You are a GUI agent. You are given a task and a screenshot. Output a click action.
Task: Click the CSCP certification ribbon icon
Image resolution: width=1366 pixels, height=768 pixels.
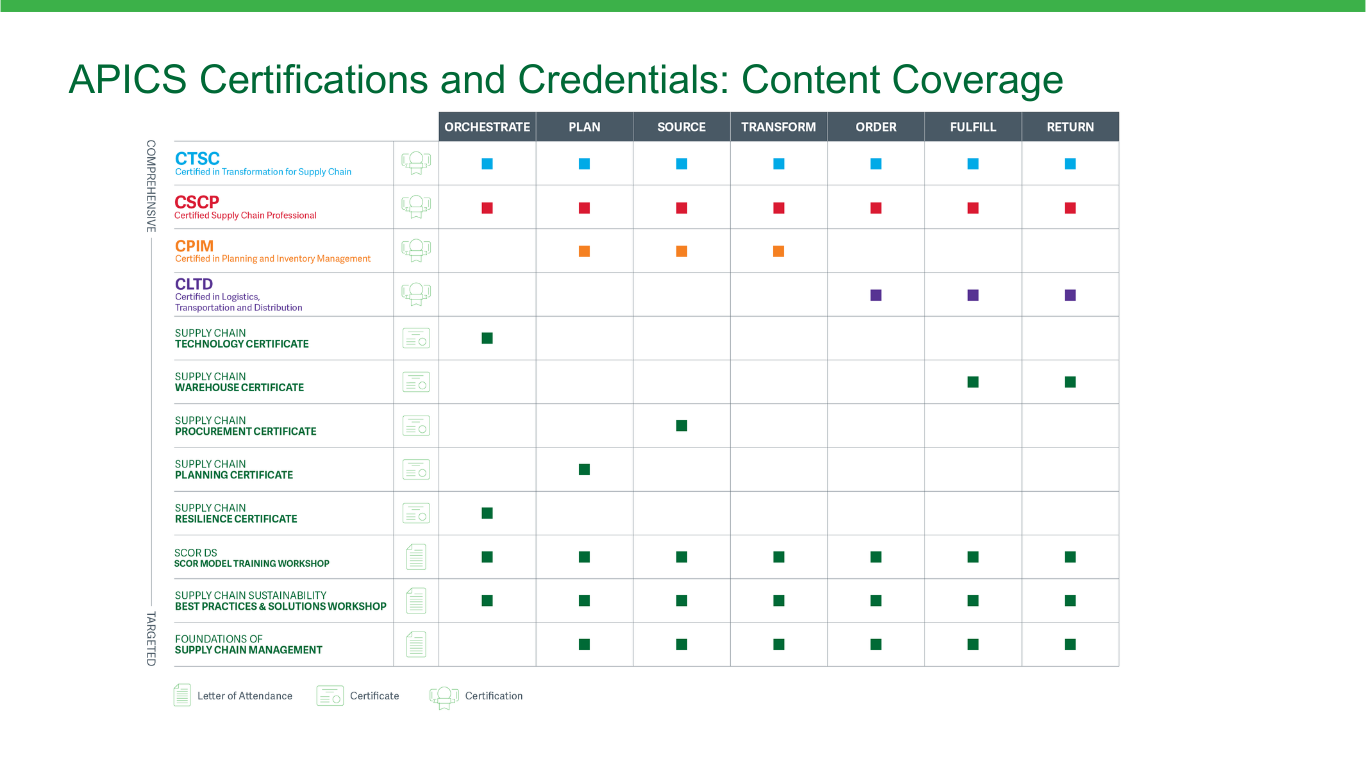pyautogui.click(x=416, y=207)
